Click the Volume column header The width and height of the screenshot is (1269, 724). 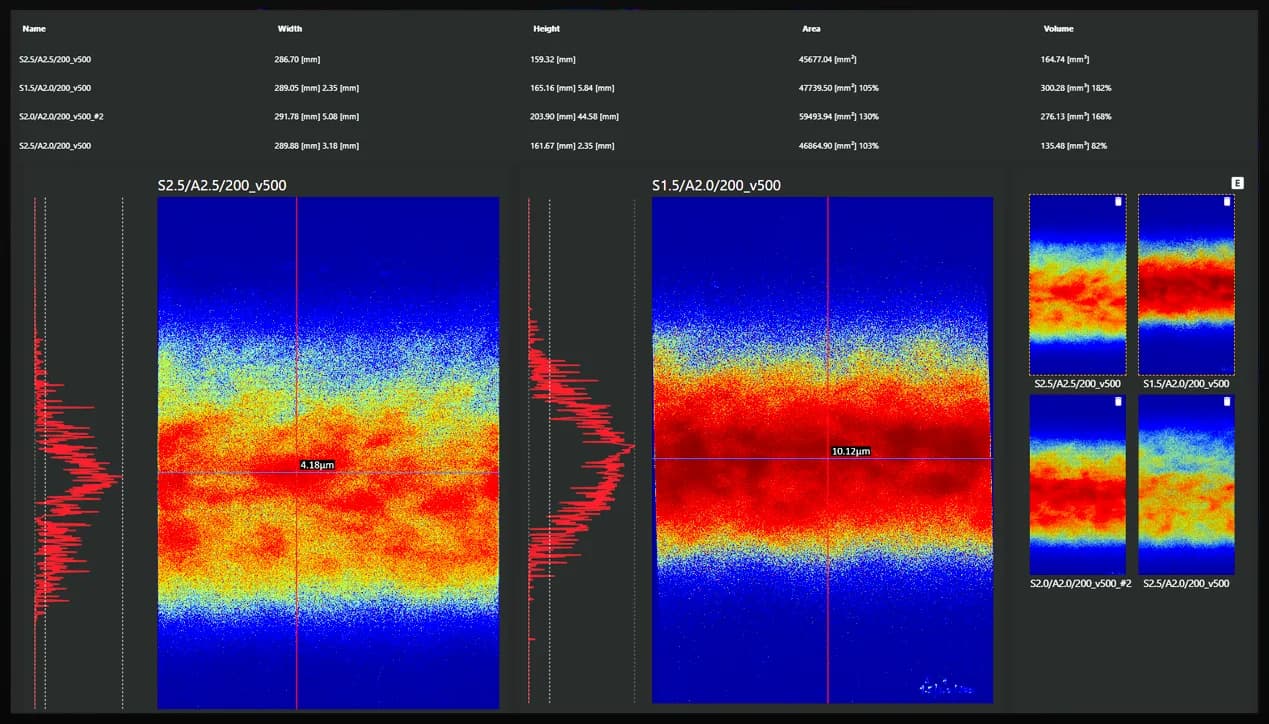pos(1058,29)
